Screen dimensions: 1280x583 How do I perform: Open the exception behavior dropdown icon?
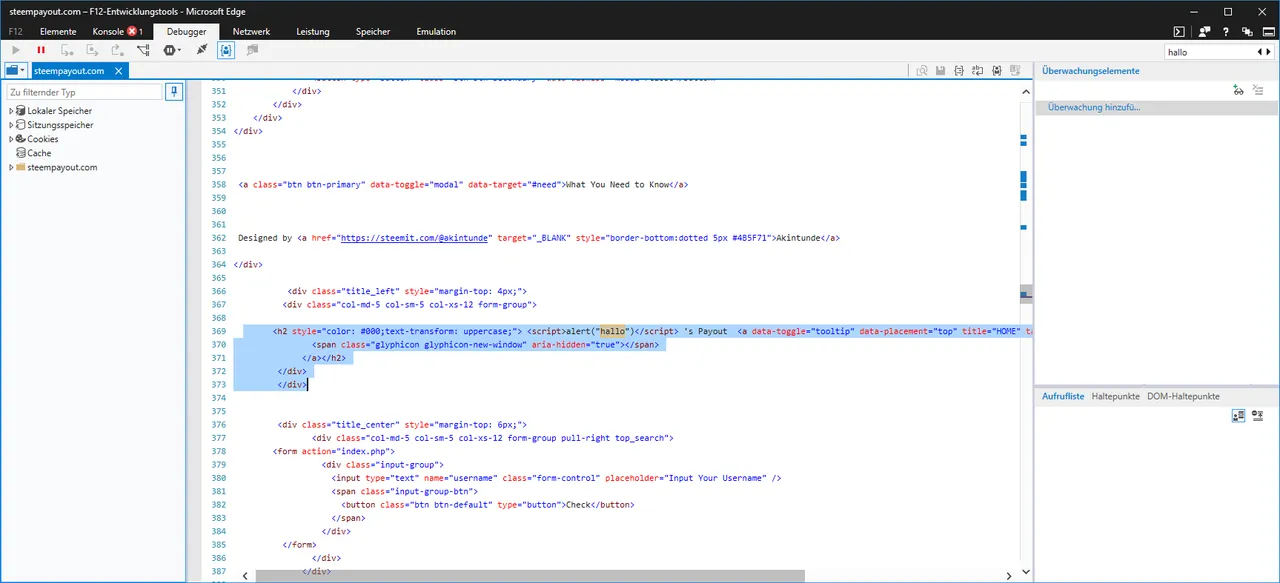click(x=173, y=50)
